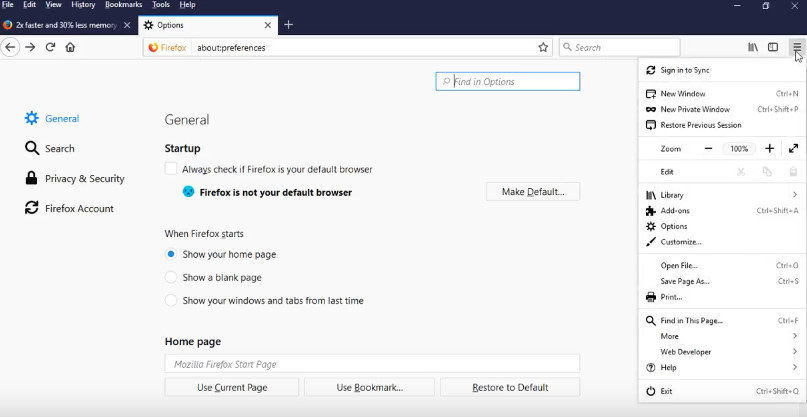The image size is (807, 417).
Task: Close the hamburger menu button
Action: [x=797, y=47]
